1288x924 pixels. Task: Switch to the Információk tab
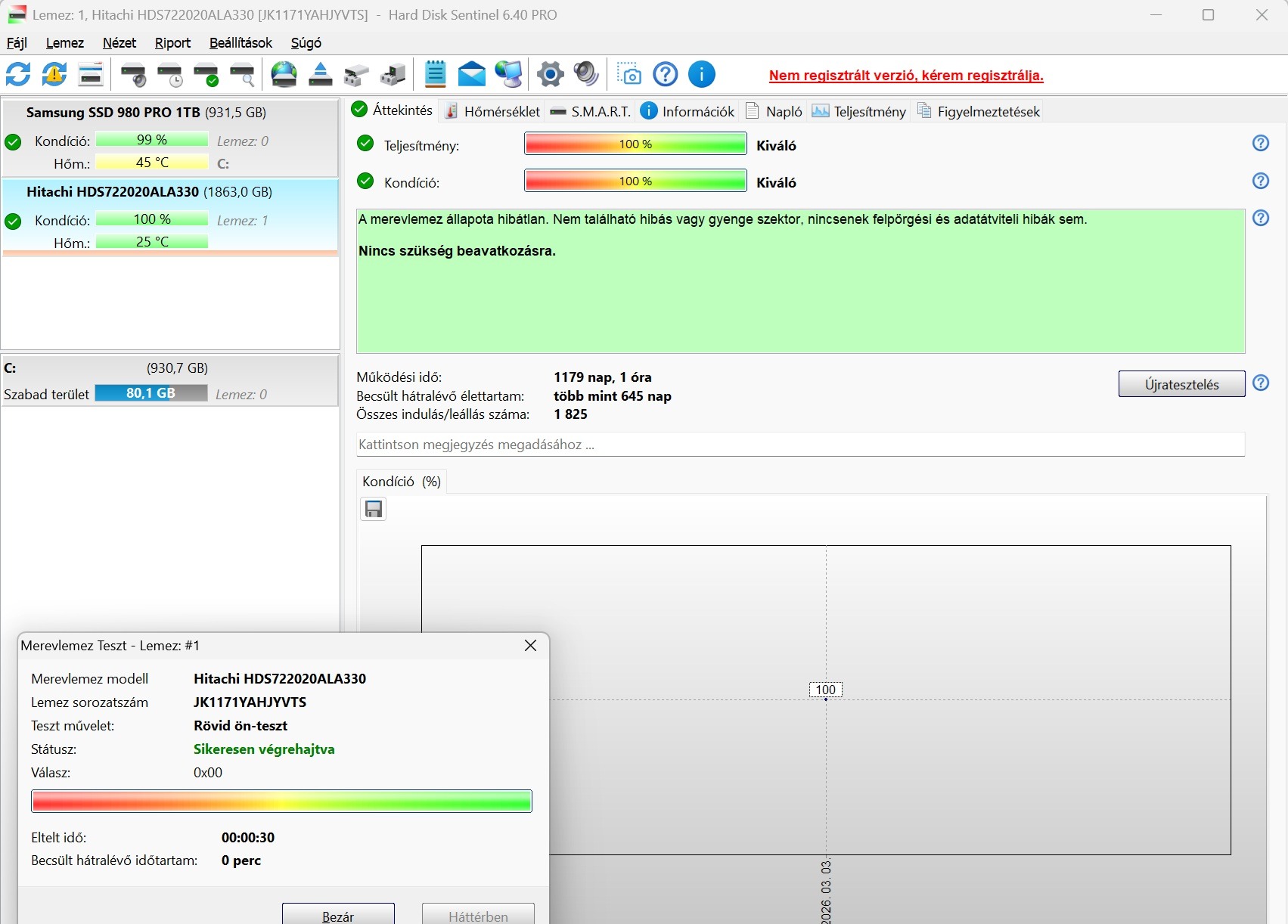tap(687, 111)
